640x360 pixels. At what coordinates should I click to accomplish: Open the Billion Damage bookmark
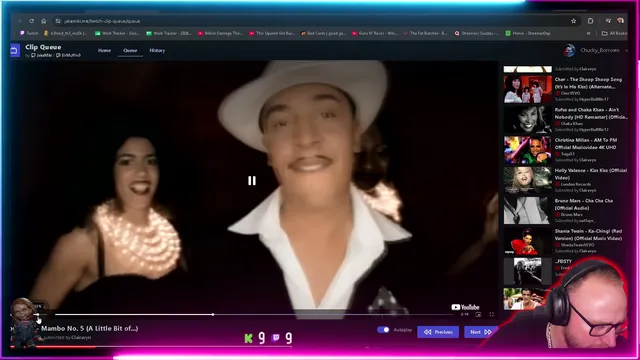click(x=220, y=33)
